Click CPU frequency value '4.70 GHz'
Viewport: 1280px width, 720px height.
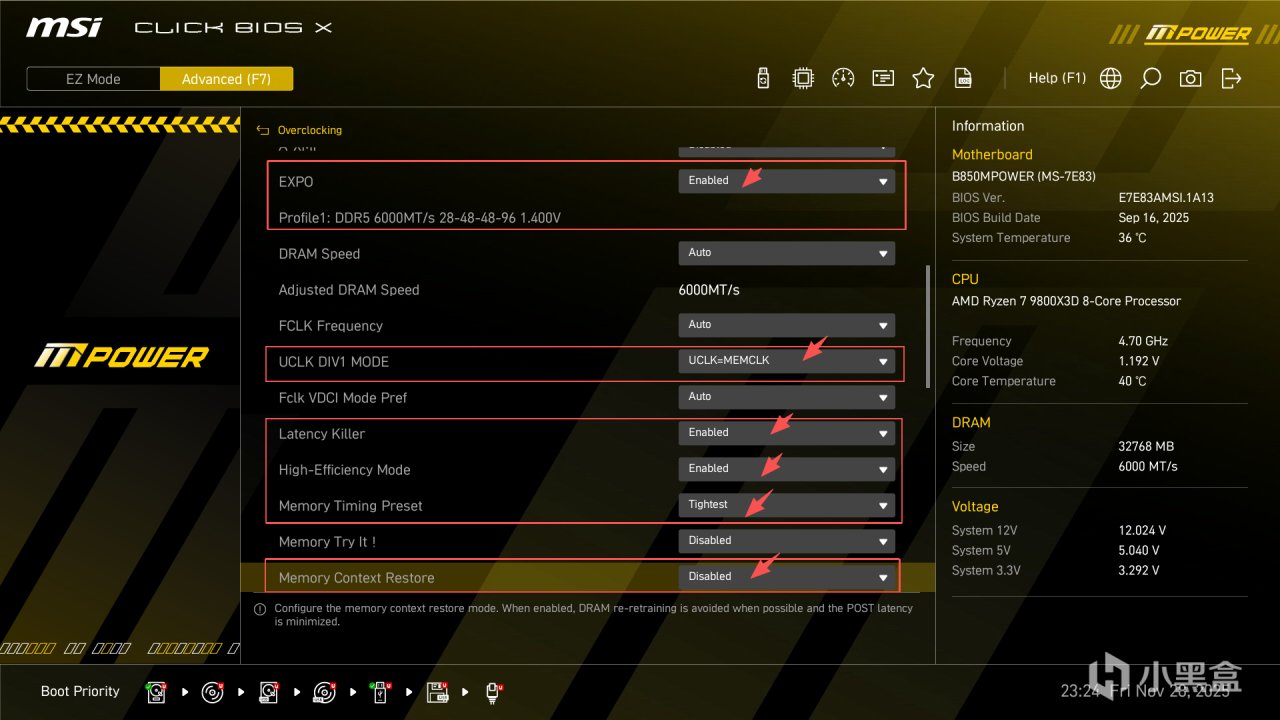[1143, 341]
